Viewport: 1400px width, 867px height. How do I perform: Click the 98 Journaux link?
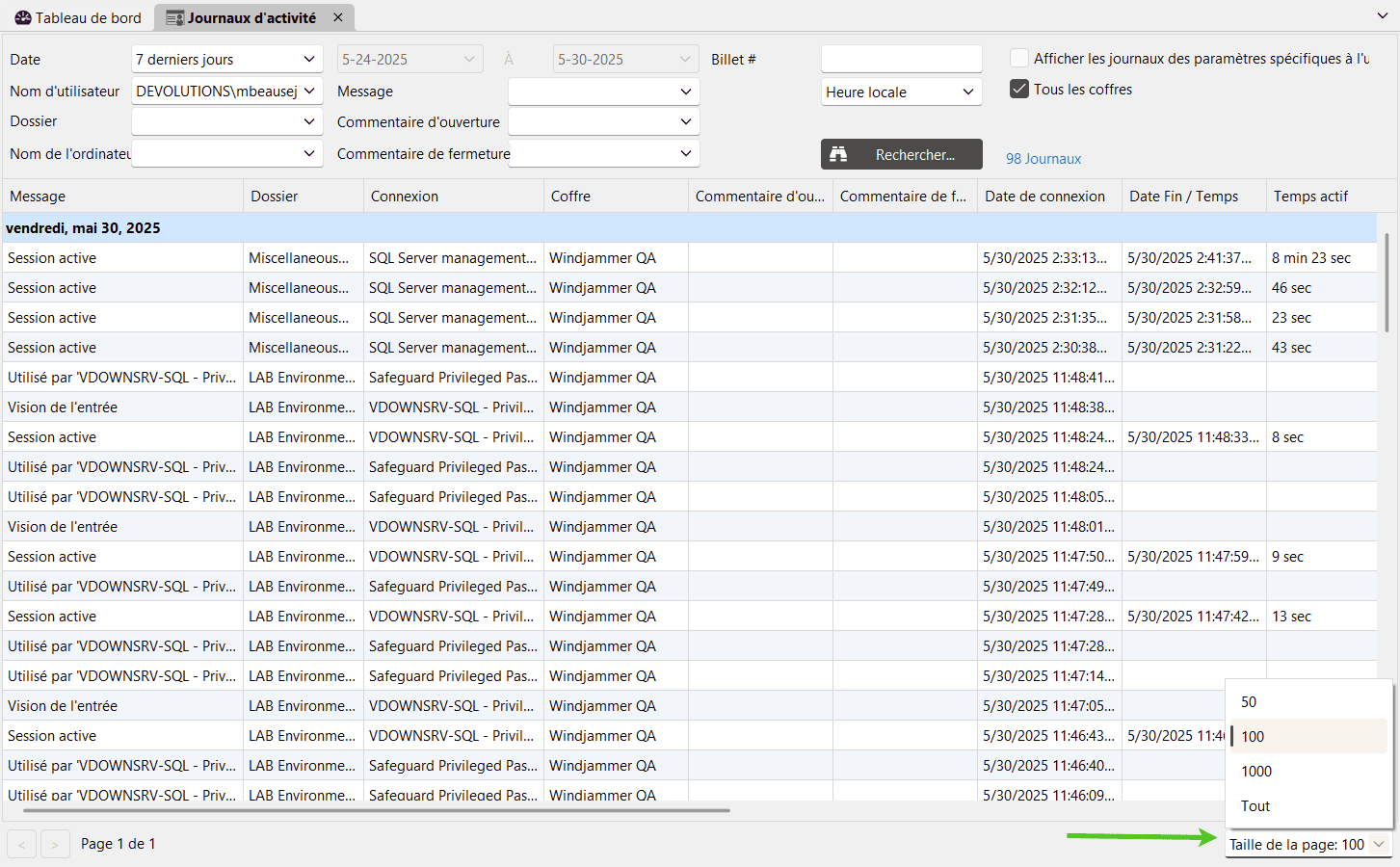[1043, 159]
